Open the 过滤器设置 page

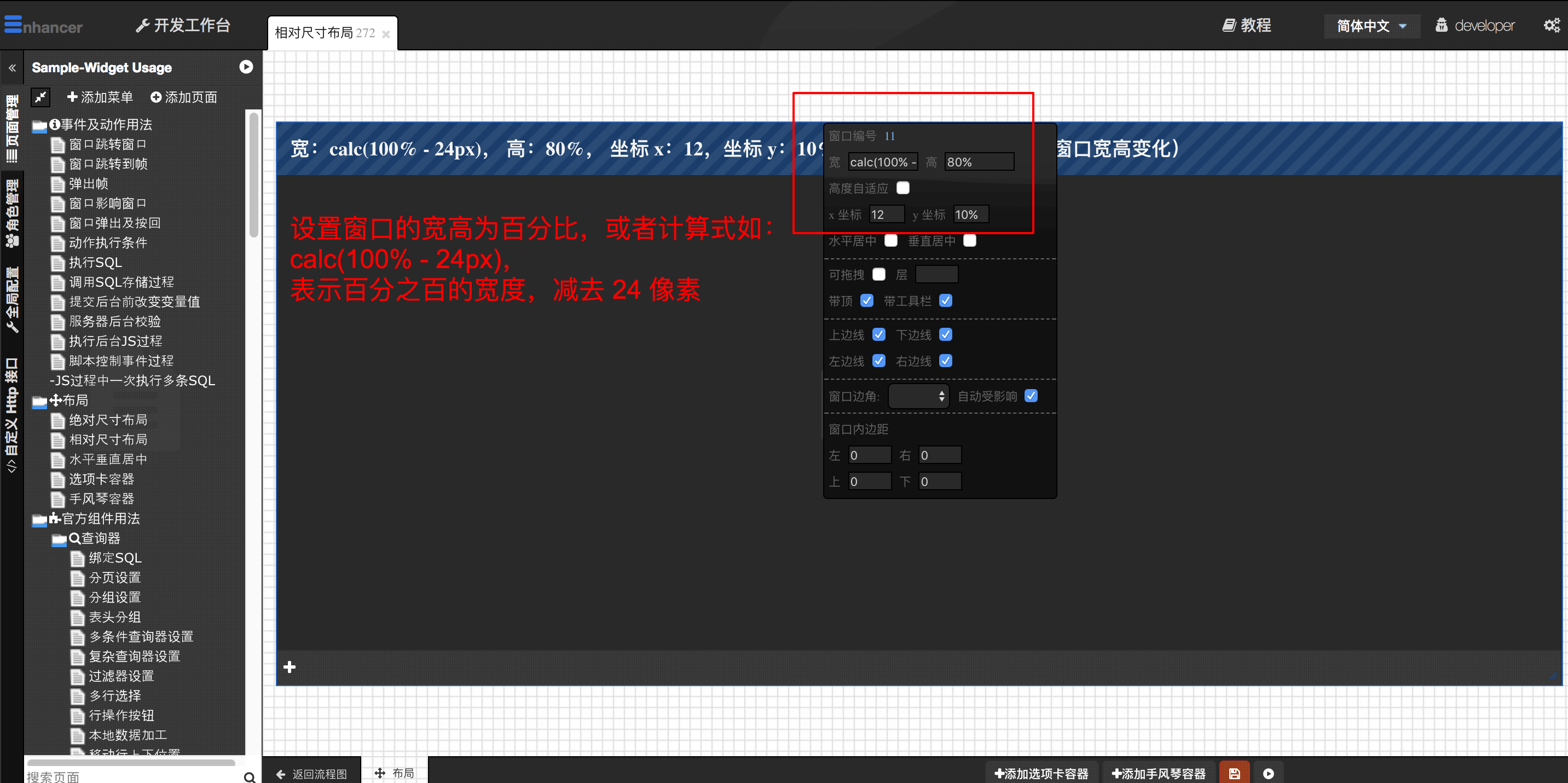pyautogui.click(x=121, y=676)
